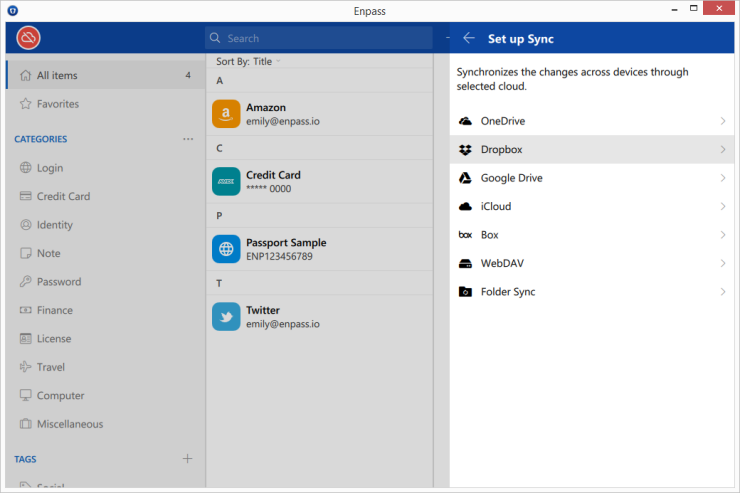Click the License card icon

tap(25, 339)
